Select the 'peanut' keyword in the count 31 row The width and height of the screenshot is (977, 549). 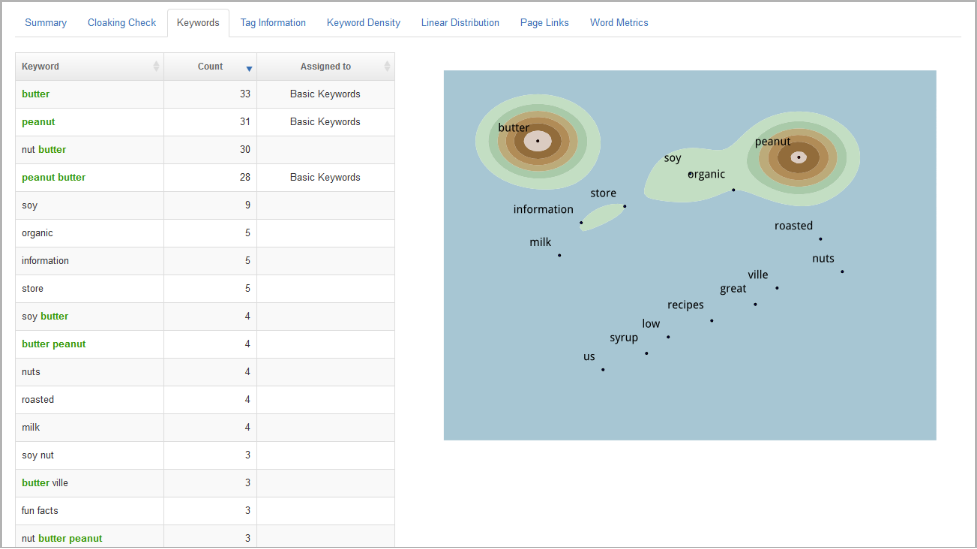point(38,122)
